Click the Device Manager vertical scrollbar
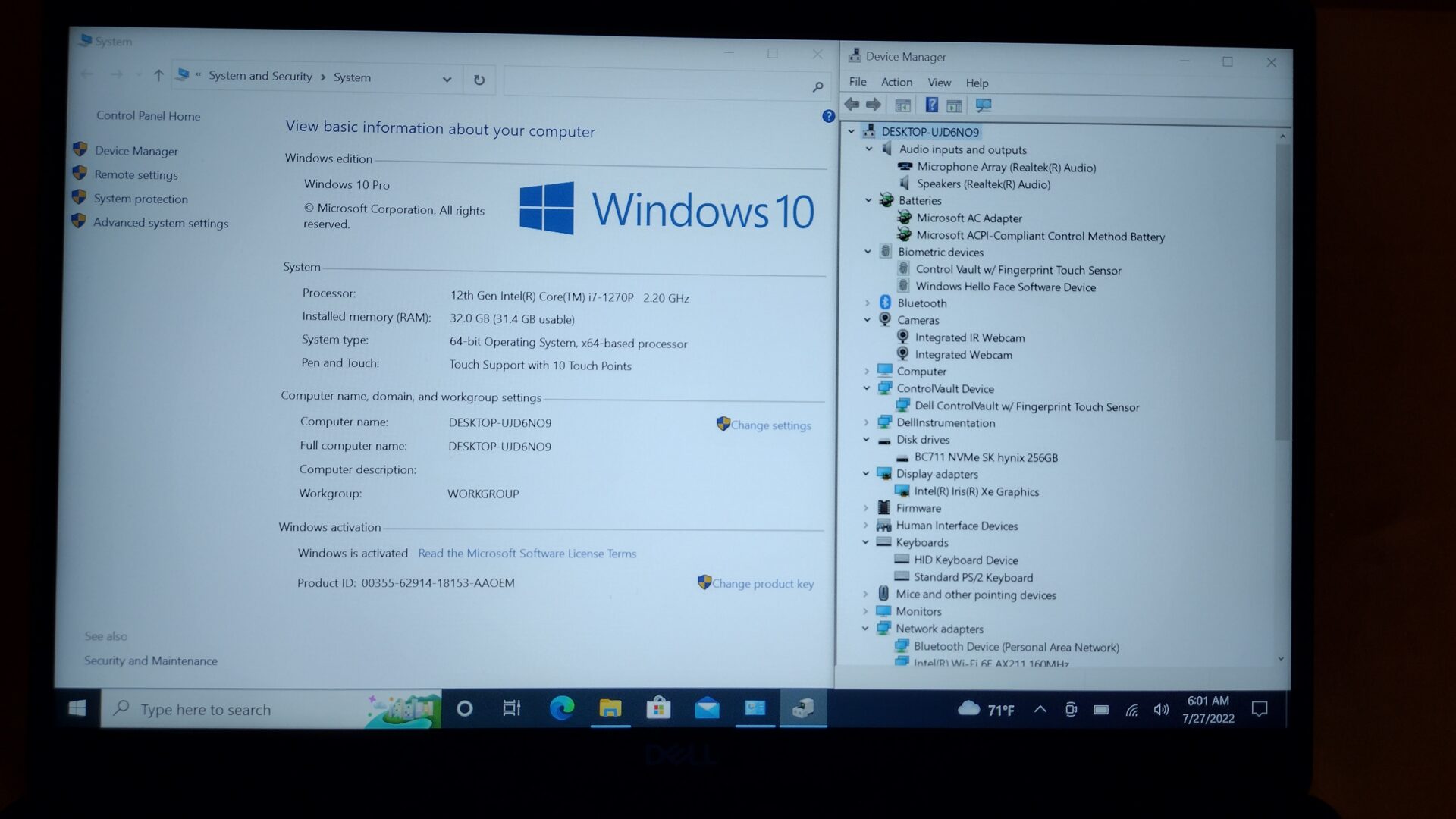The width and height of the screenshot is (1456, 819). click(1282, 292)
